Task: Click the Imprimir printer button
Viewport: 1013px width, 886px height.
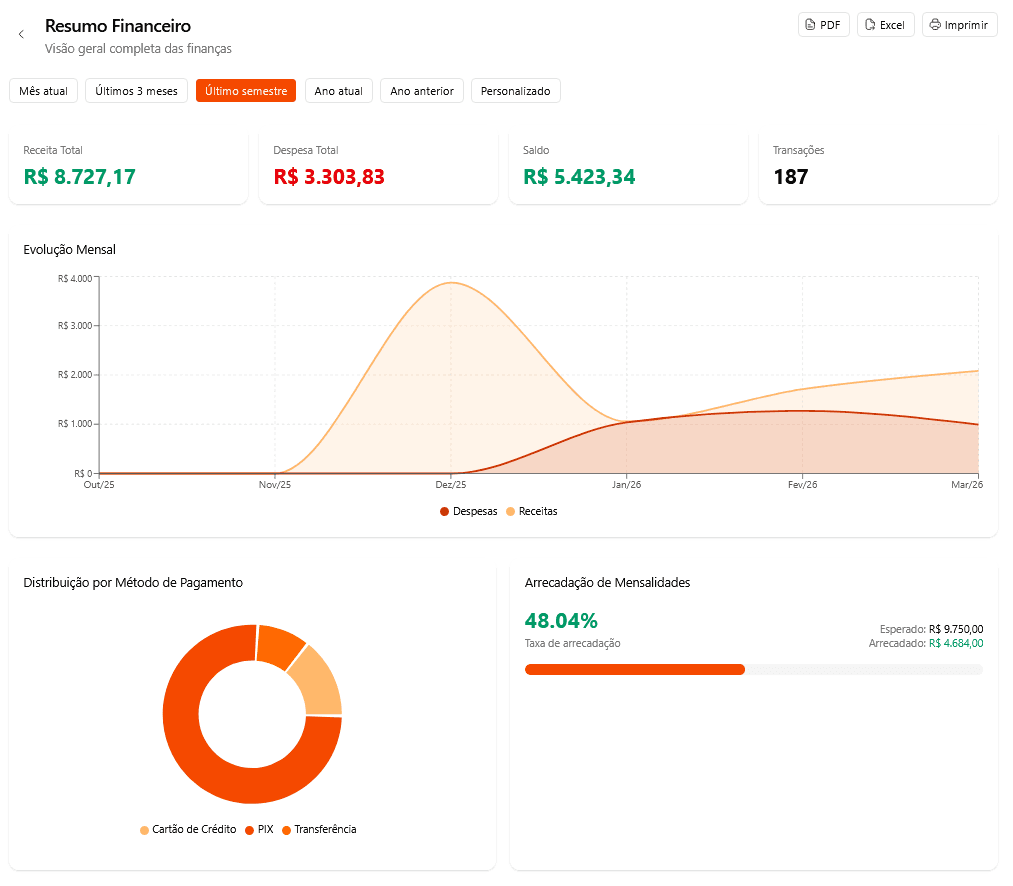Action: pyautogui.click(x=959, y=25)
